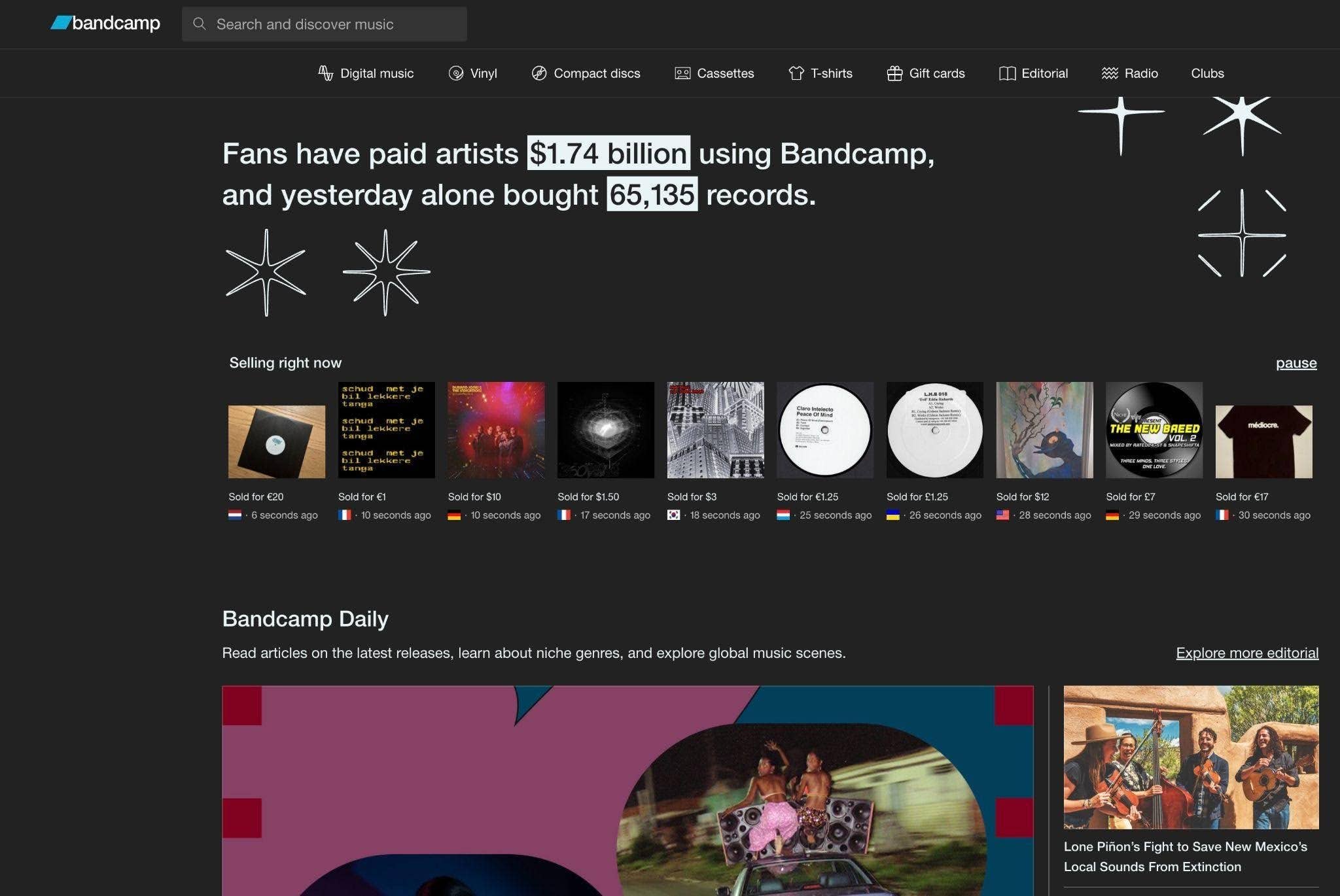Click the Editorial book icon
The image size is (1340, 896).
pos(1007,73)
